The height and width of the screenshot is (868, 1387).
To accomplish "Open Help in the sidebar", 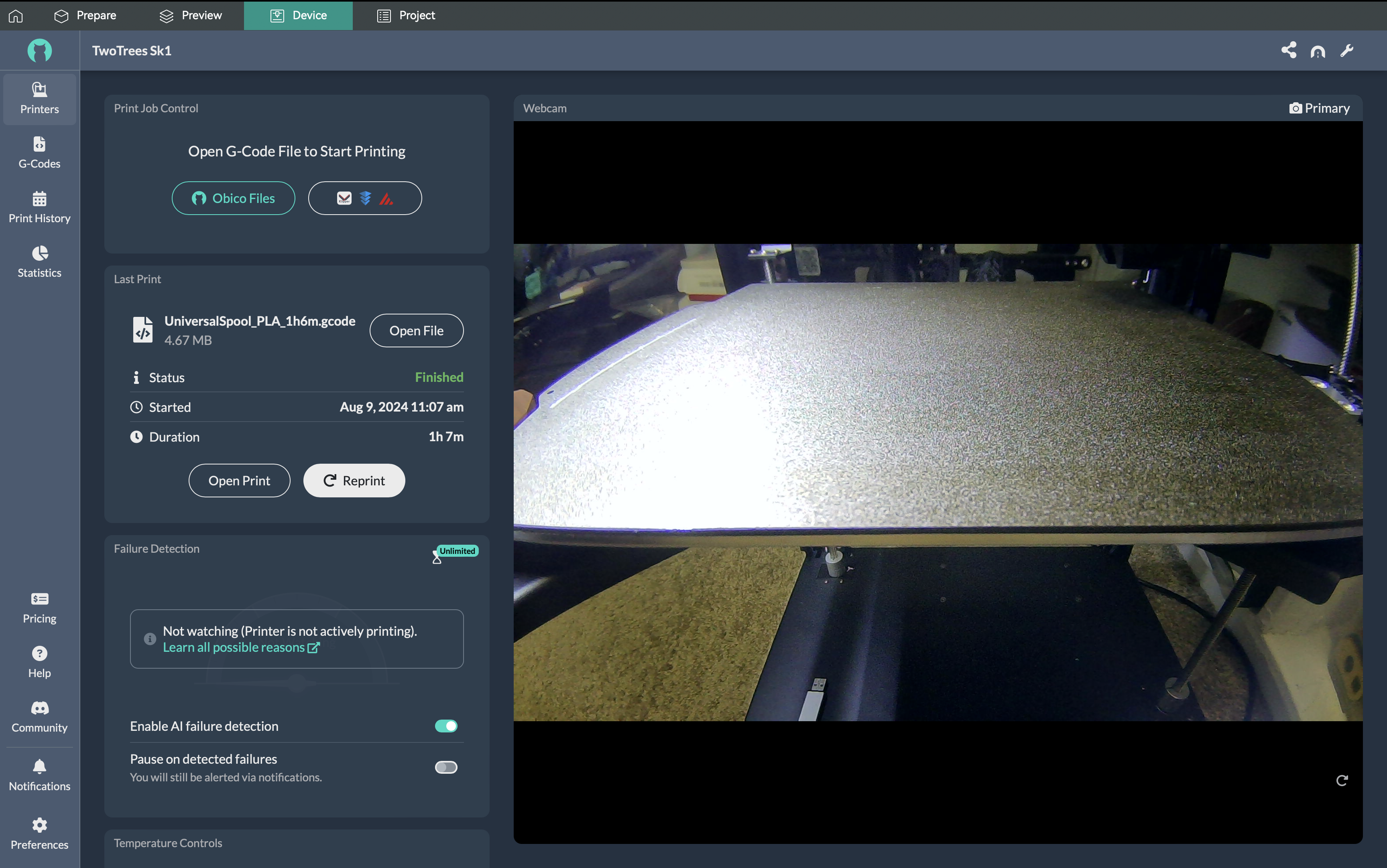I will 40,663.
